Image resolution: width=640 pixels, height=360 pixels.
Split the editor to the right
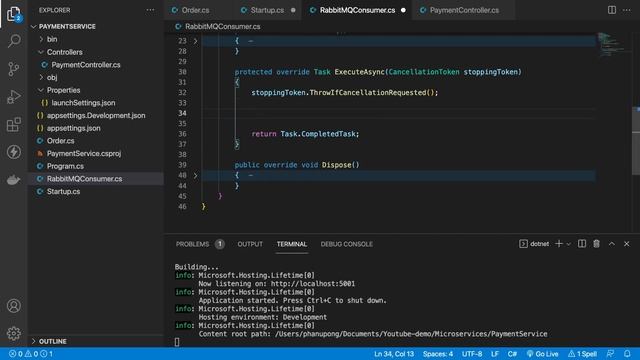611,10
